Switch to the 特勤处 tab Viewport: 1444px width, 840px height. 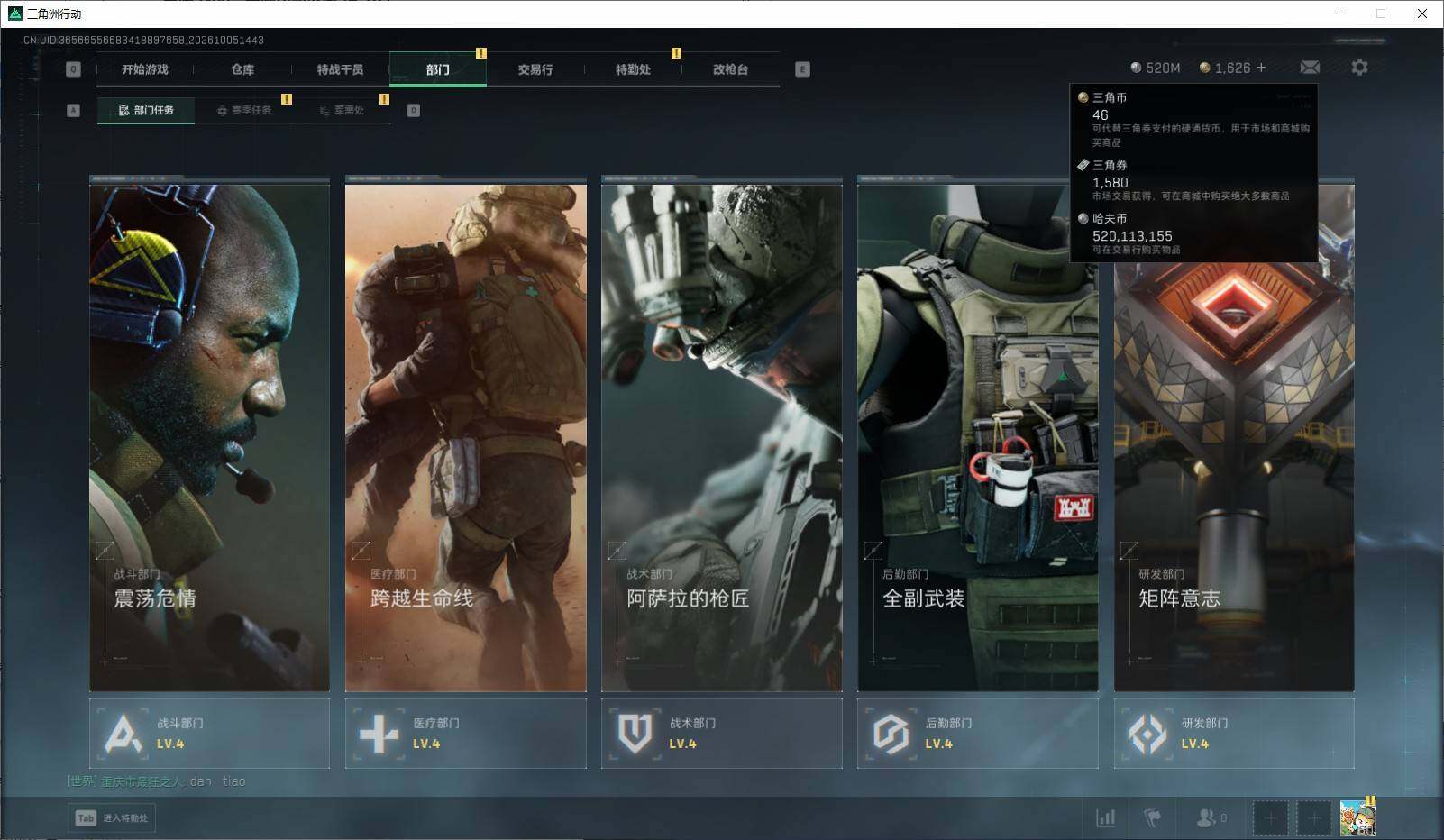click(x=633, y=69)
